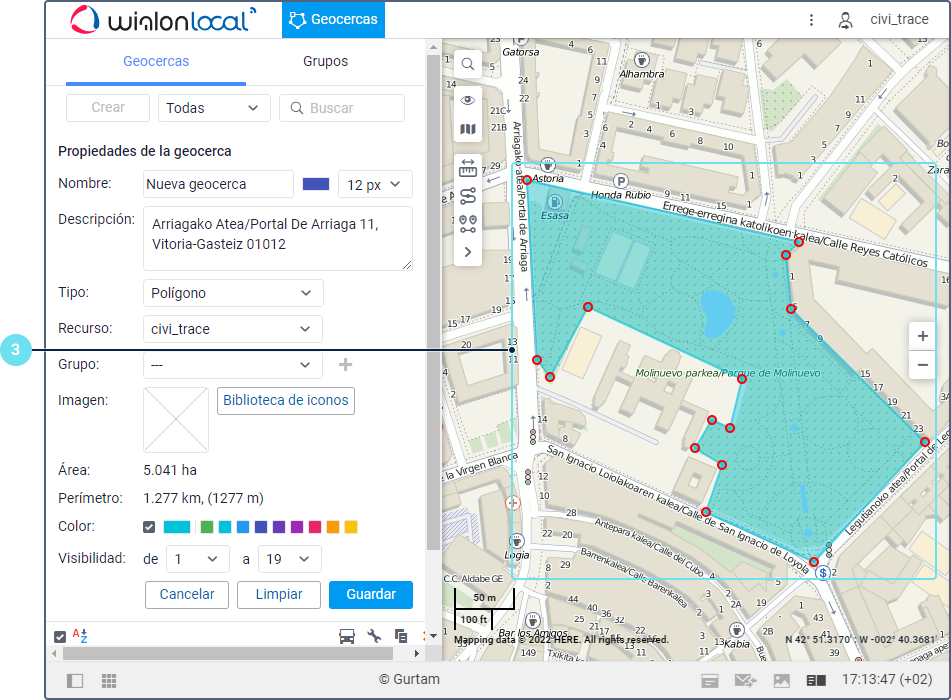Screen dimensions: 951x700
Task: Toggle the checkbox beside the color swatches
Action: pyautogui.click(x=149, y=527)
